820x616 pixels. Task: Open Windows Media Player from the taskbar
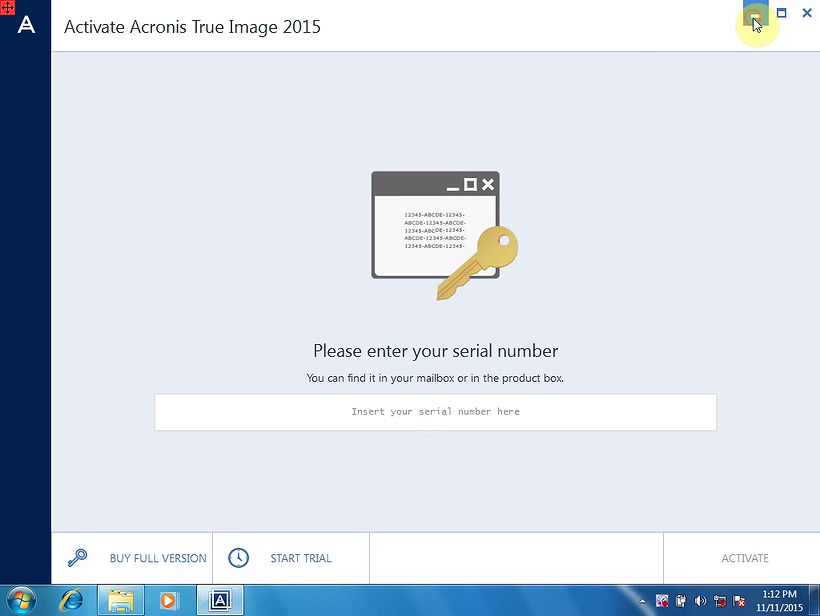coord(168,601)
